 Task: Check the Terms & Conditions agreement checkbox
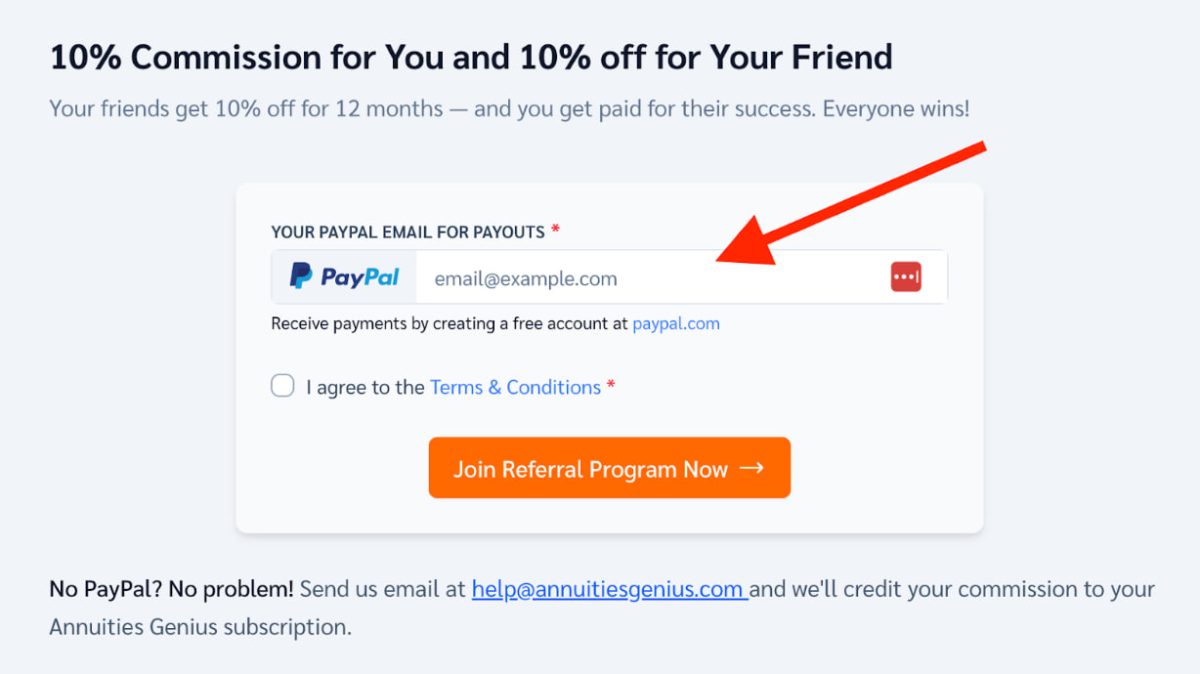[x=283, y=386]
